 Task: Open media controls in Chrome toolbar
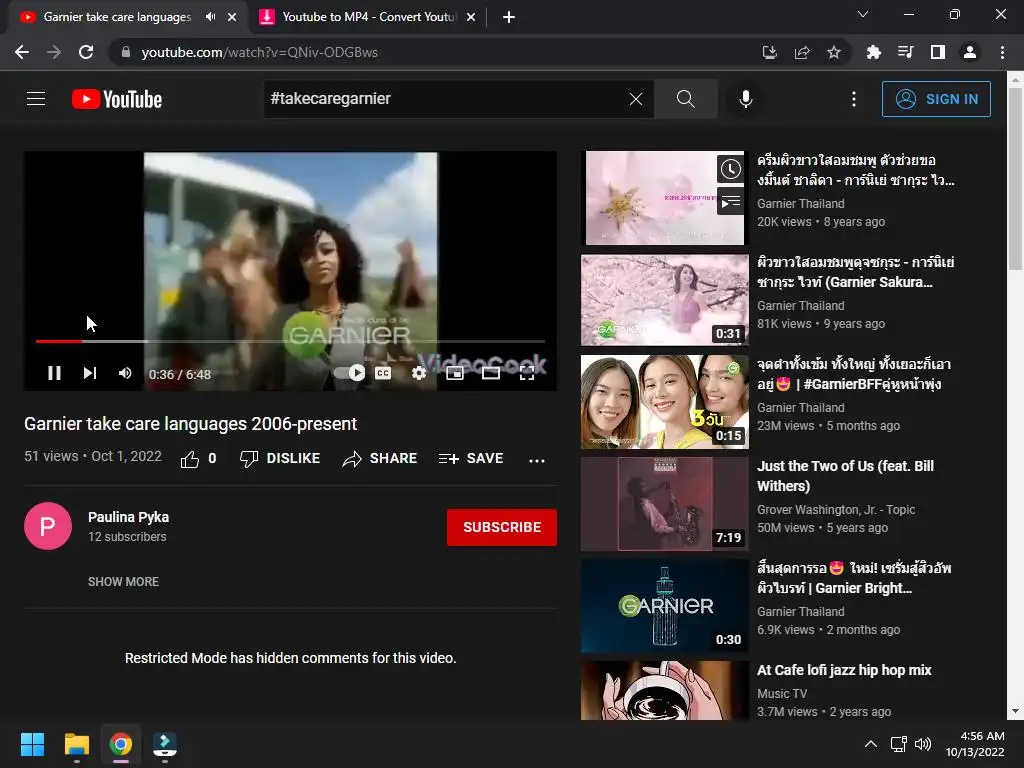click(905, 52)
